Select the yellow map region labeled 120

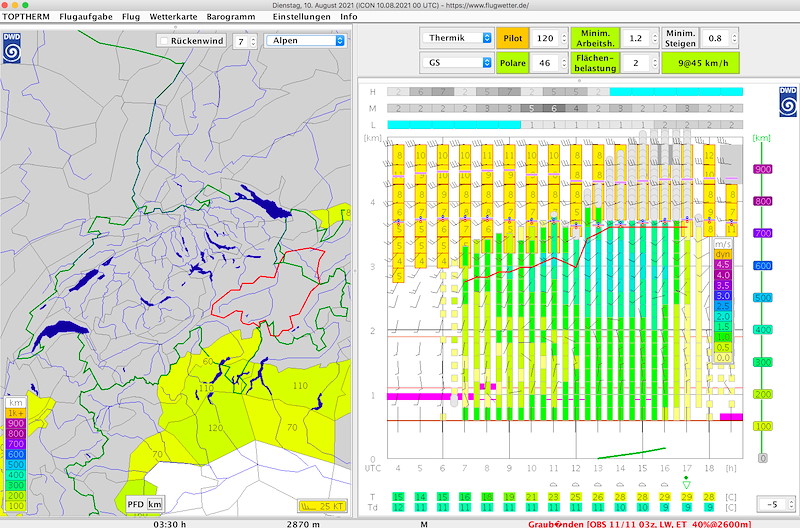pos(215,428)
